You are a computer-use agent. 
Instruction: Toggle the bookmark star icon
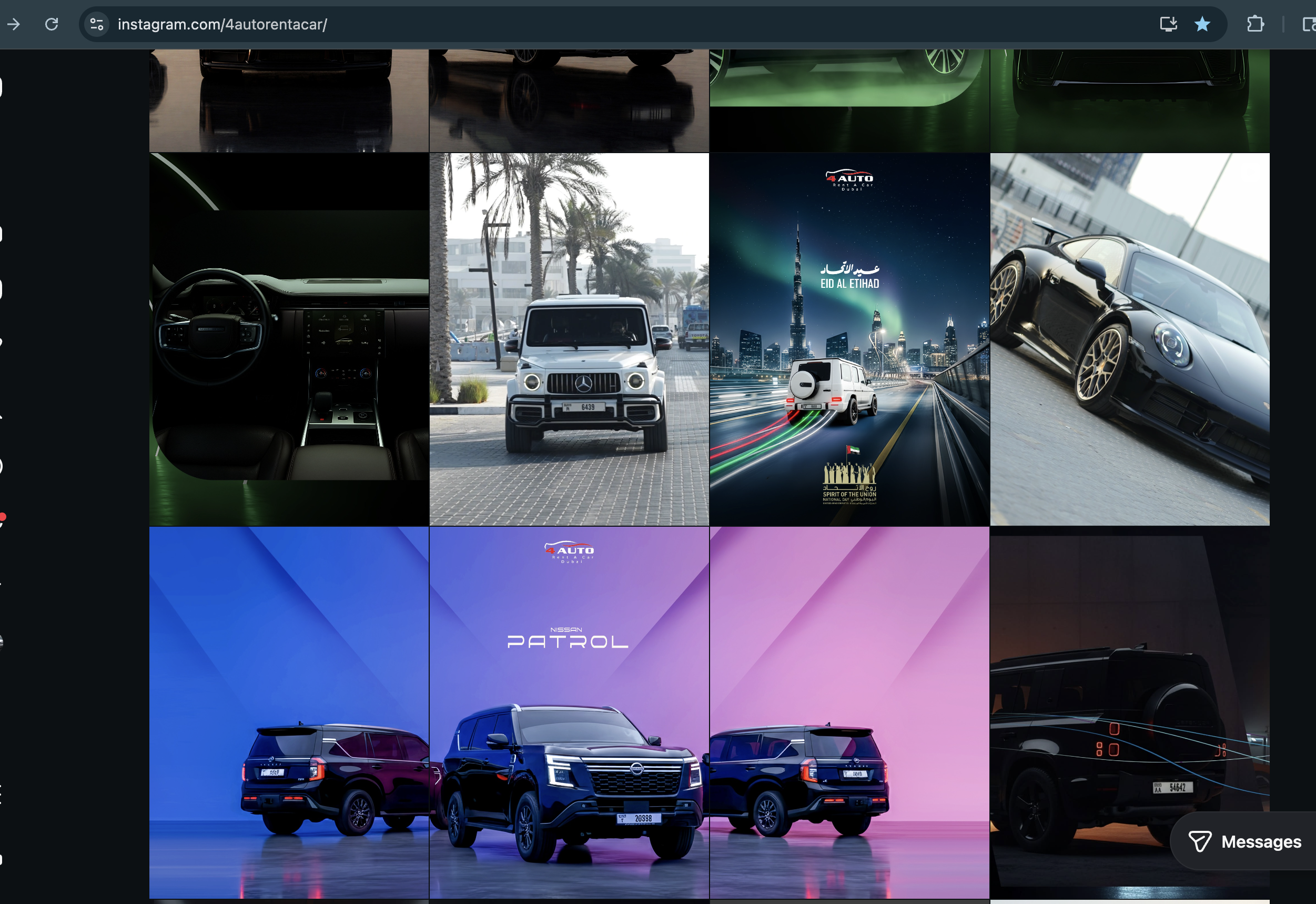1202,24
